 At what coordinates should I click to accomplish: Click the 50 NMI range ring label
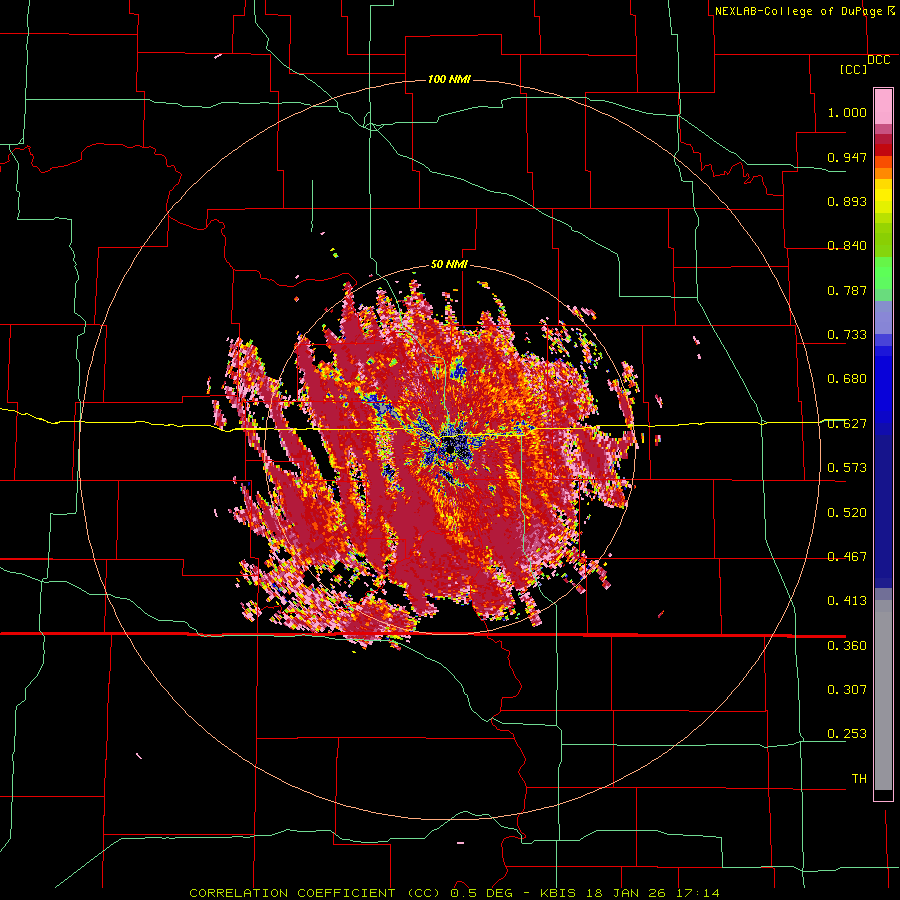(449, 264)
